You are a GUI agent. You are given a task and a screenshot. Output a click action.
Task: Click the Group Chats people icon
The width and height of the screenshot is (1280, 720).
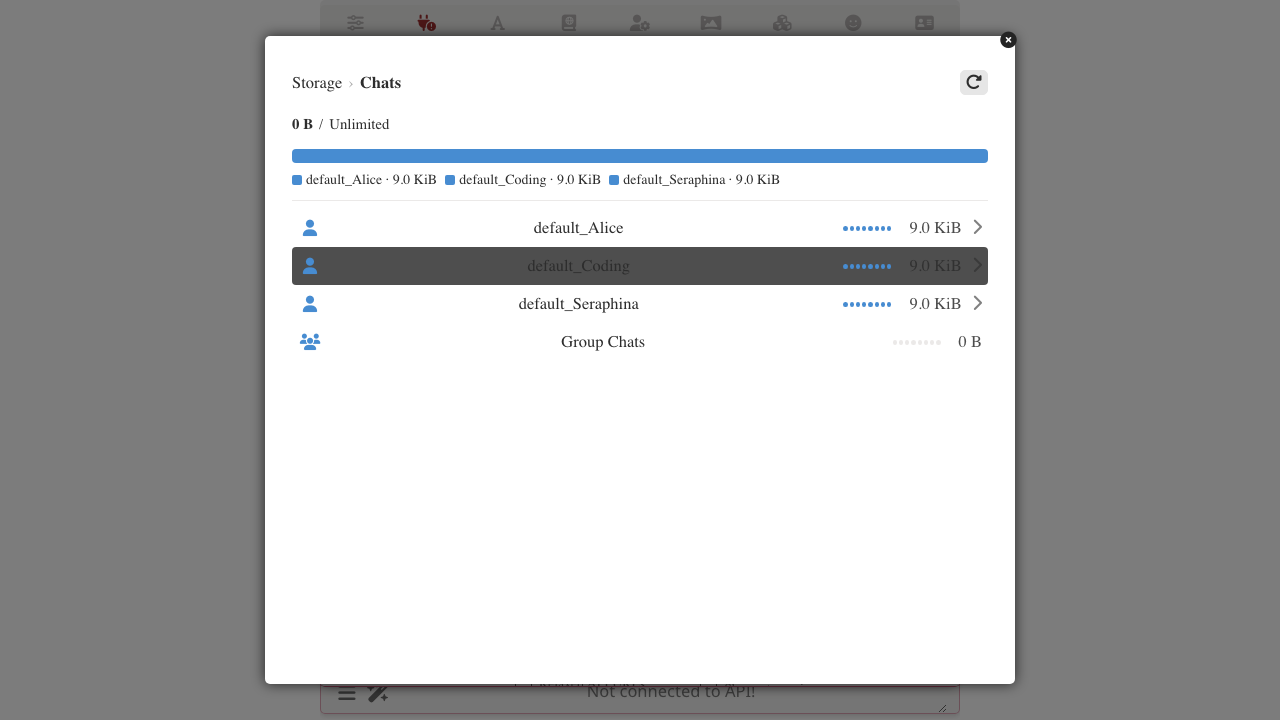(310, 342)
